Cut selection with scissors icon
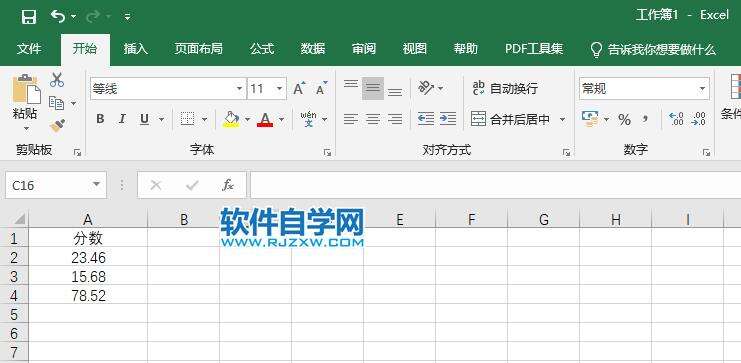 pyautogui.click(x=57, y=80)
